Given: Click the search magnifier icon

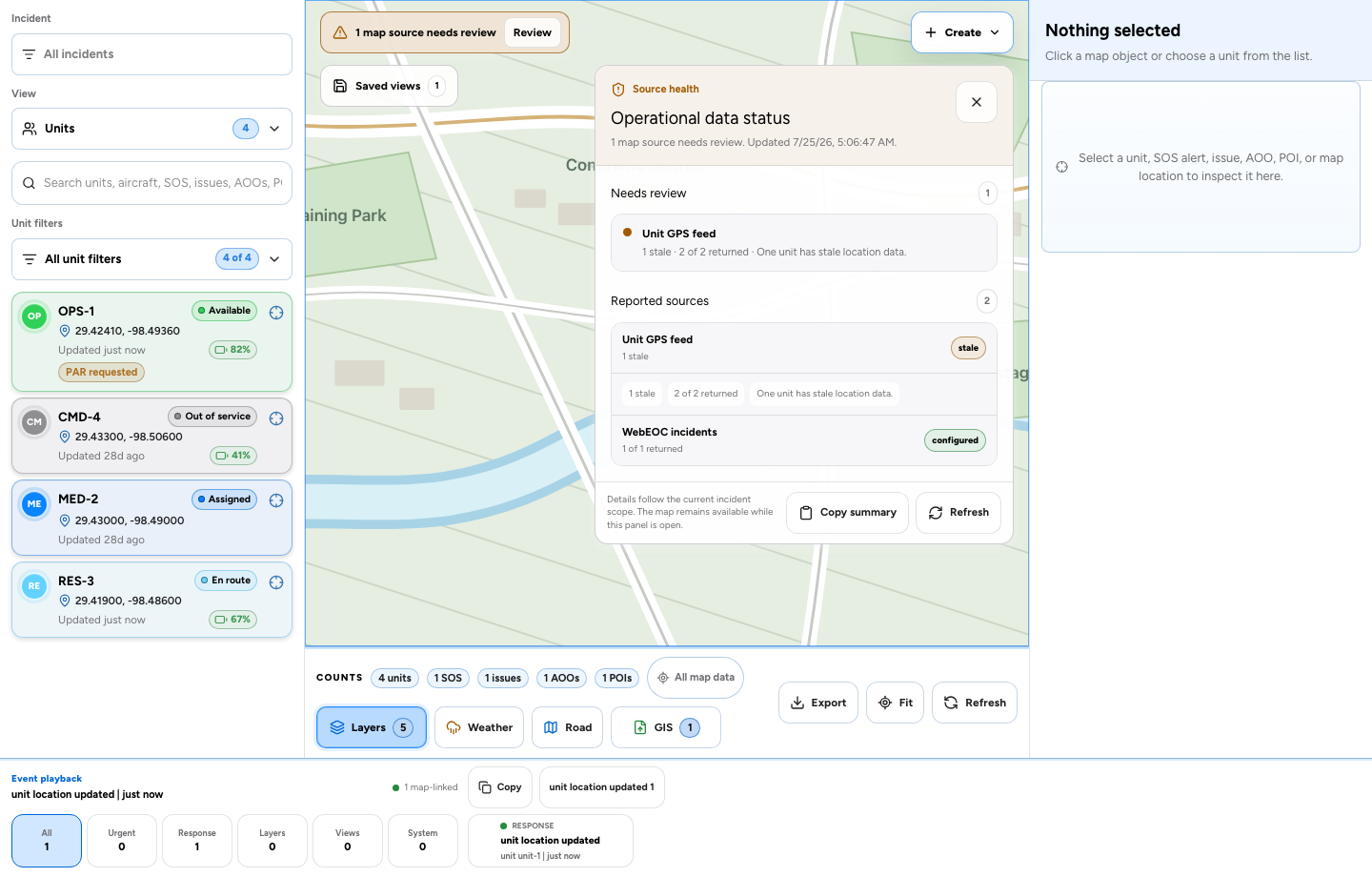Looking at the screenshot, I should (x=29, y=183).
